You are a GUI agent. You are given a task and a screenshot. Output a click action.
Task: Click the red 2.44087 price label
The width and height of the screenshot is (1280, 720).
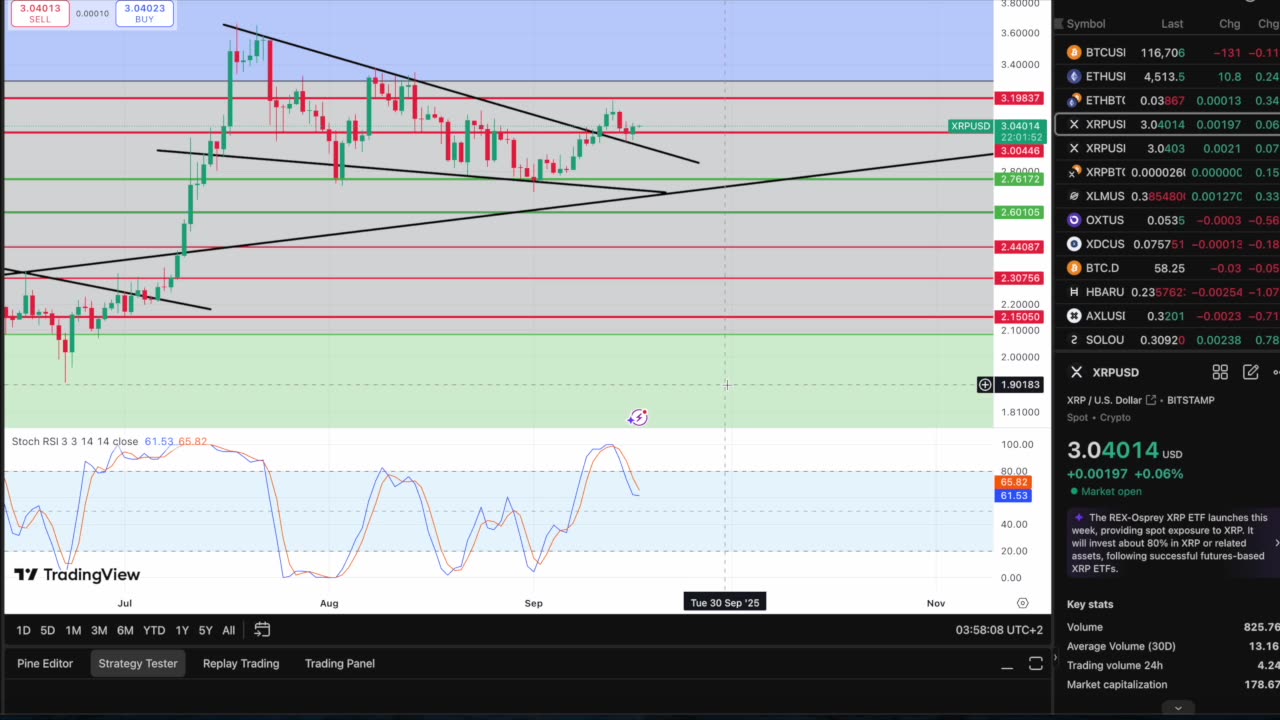coord(1019,247)
